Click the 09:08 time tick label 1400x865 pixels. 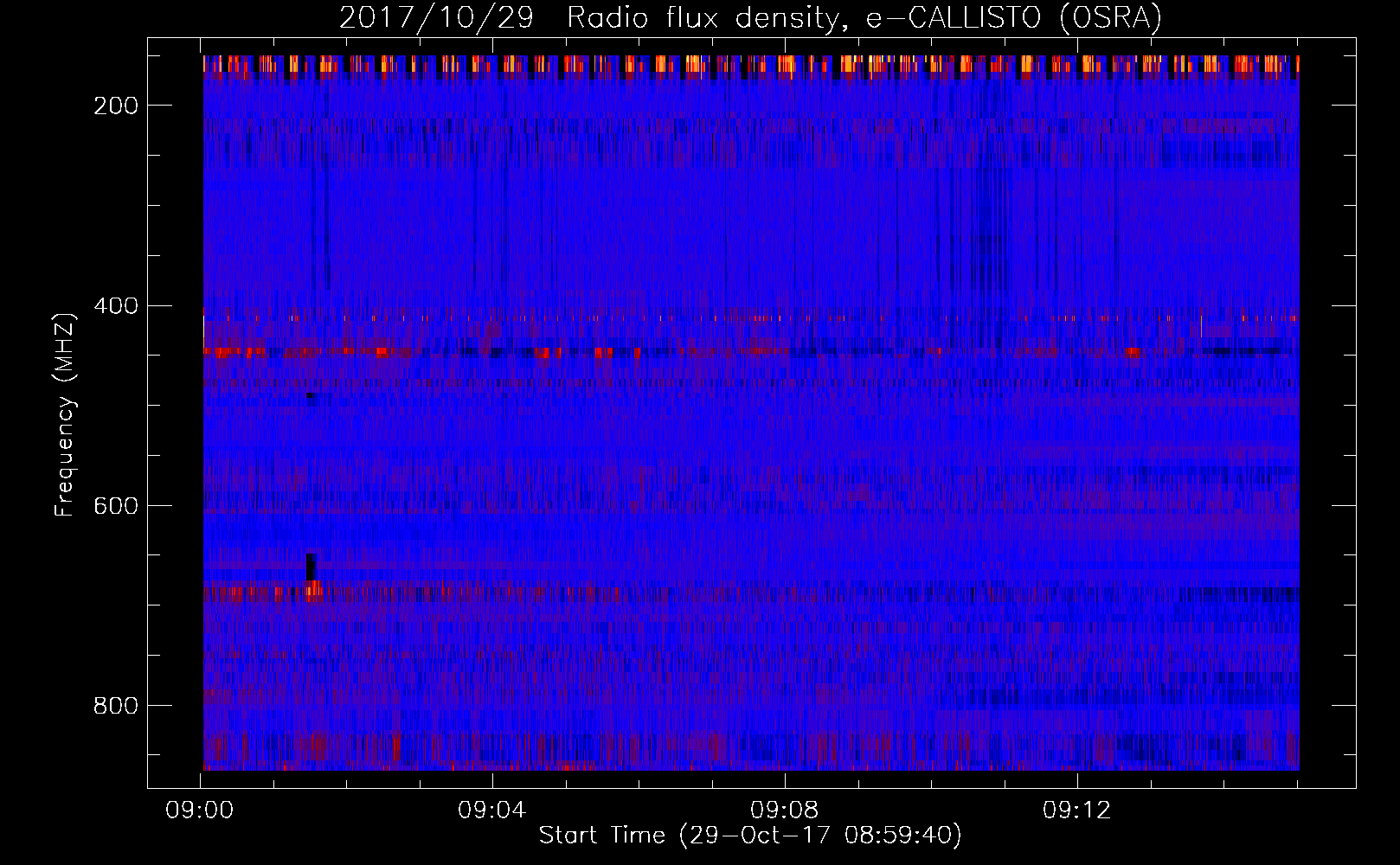(x=786, y=811)
